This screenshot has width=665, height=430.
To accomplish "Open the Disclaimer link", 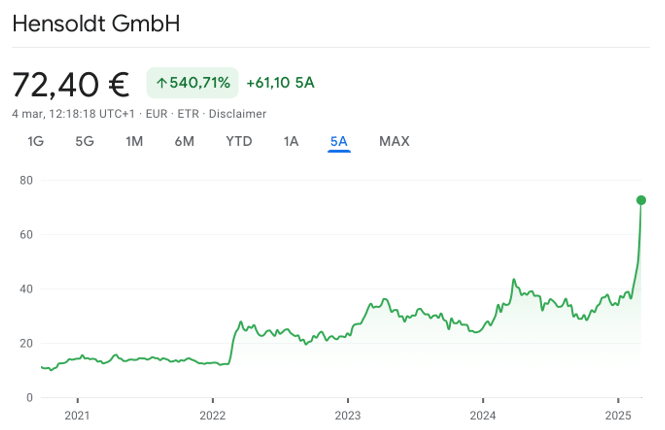I will pyautogui.click(x=238, y=114).
